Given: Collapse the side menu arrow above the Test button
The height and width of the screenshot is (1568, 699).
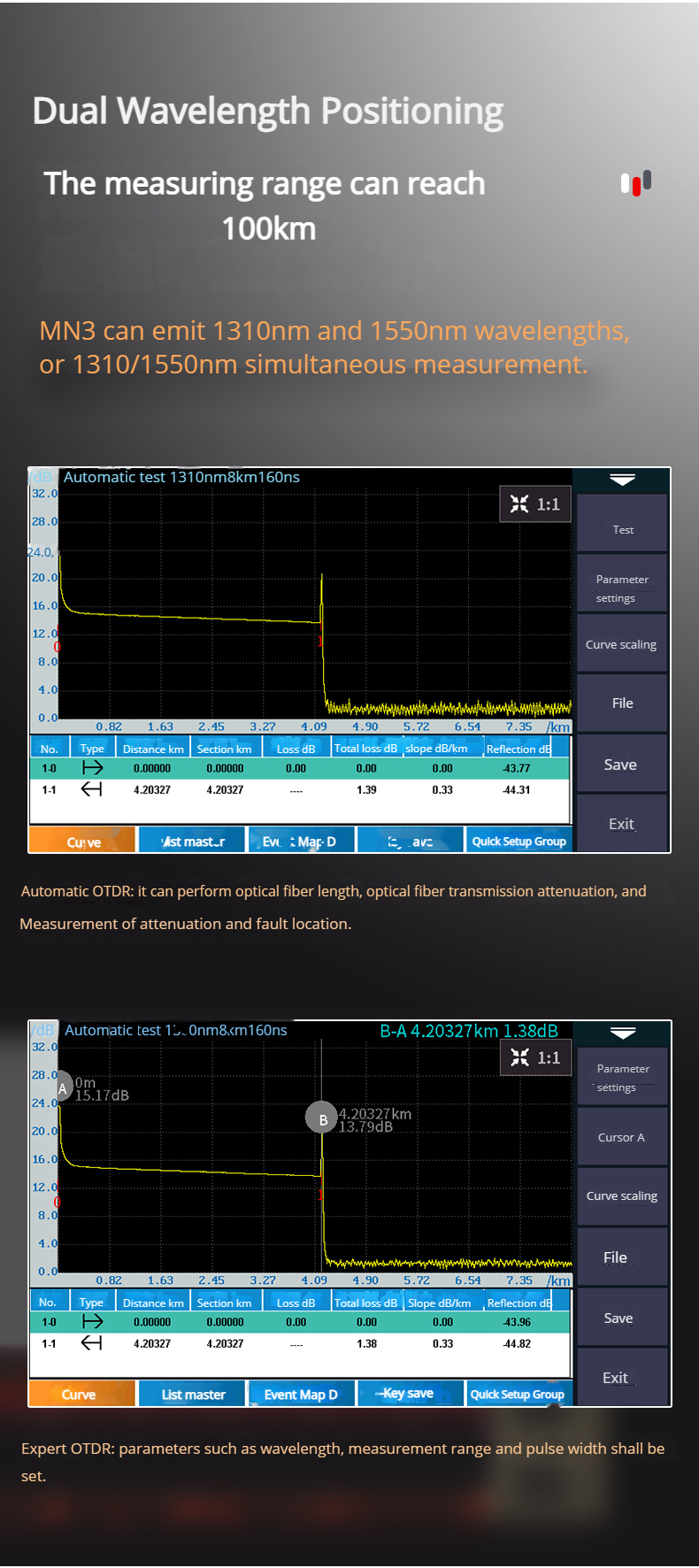Looking at the screenshot, I should [622, 480].
